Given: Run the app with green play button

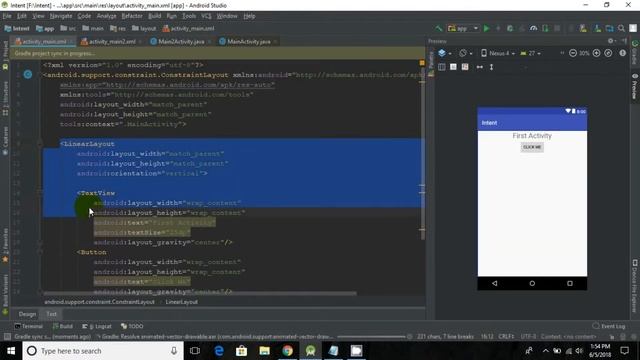Looking at the screenshot, I should click(x=486, y=29).
